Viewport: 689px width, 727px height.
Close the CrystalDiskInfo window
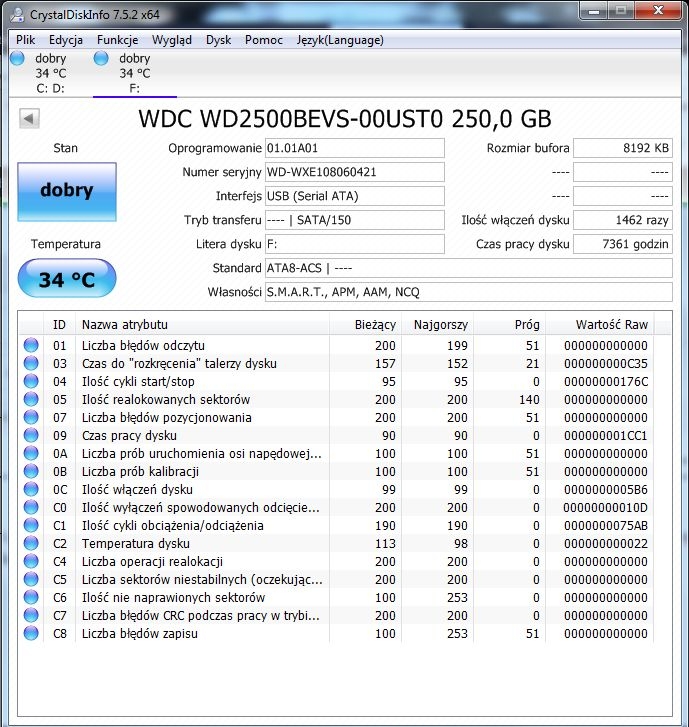658,11
